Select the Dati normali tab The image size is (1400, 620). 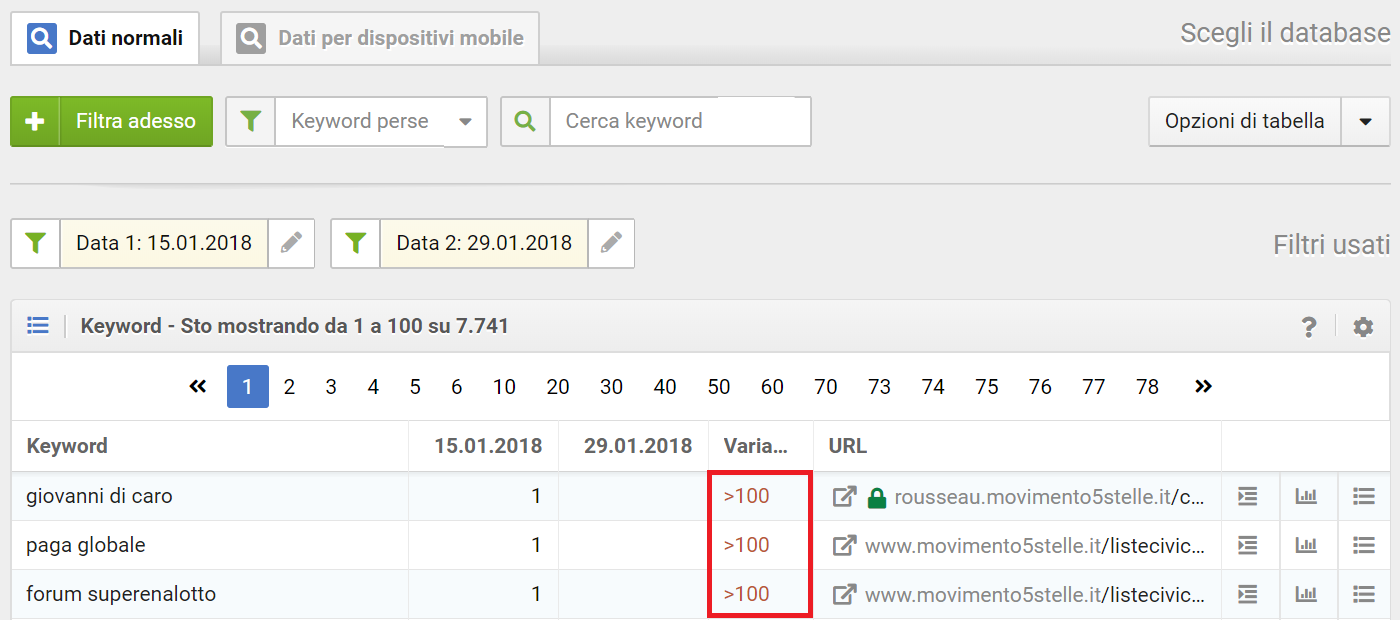(105, 39)
